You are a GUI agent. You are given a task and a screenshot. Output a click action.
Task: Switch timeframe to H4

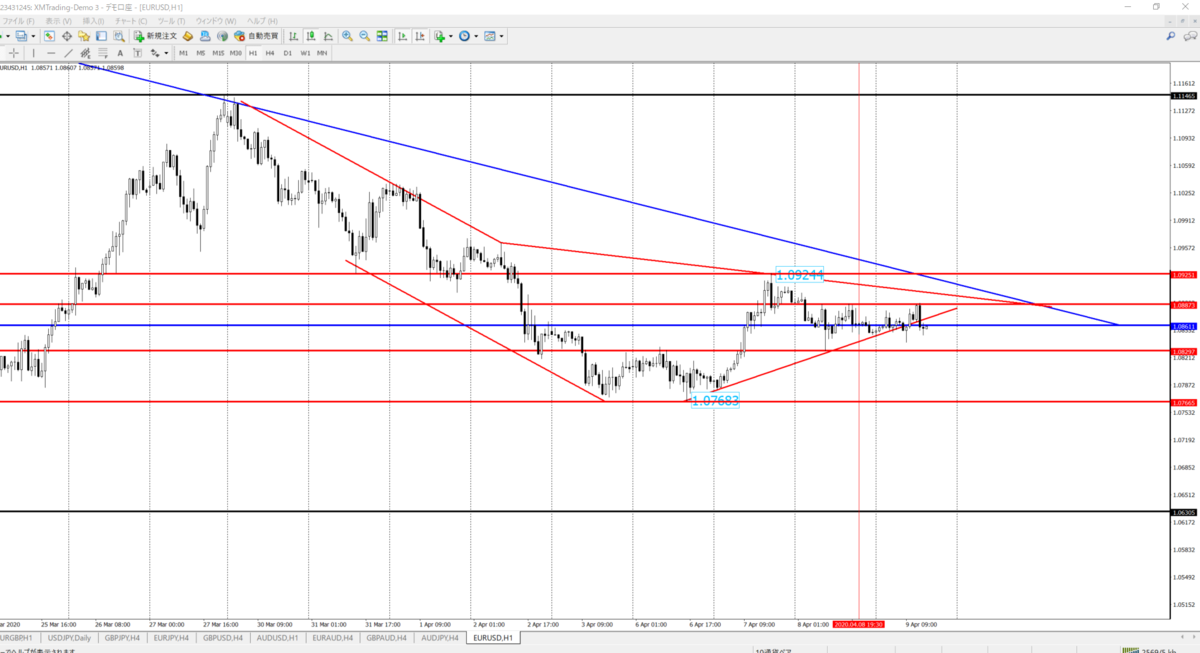(270, 53)
